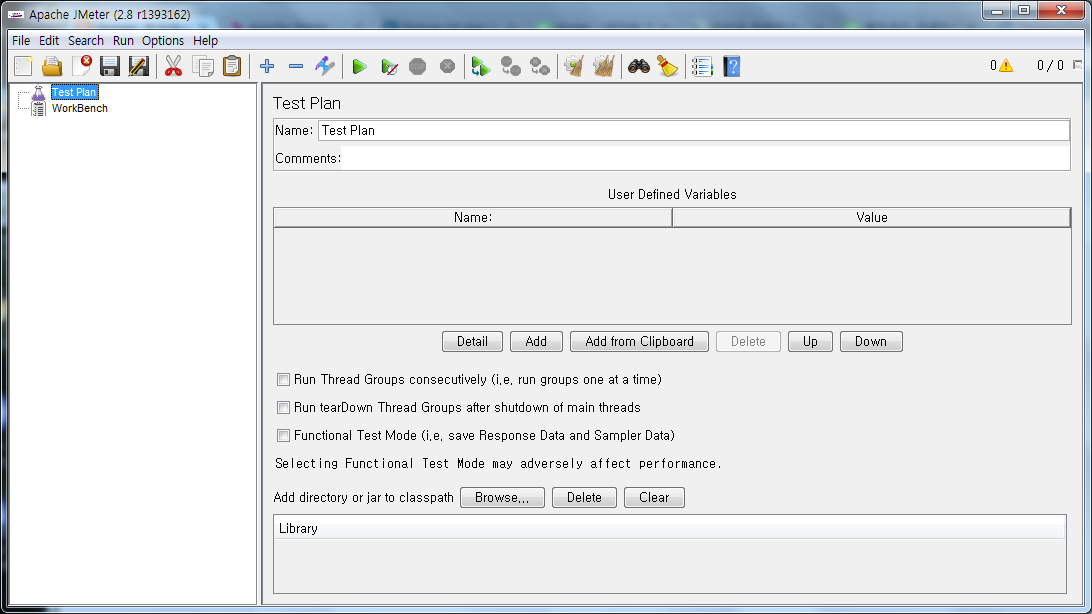Click the Name: column header
Viewport: 1092px width, 614px height.
pos(473,217)
